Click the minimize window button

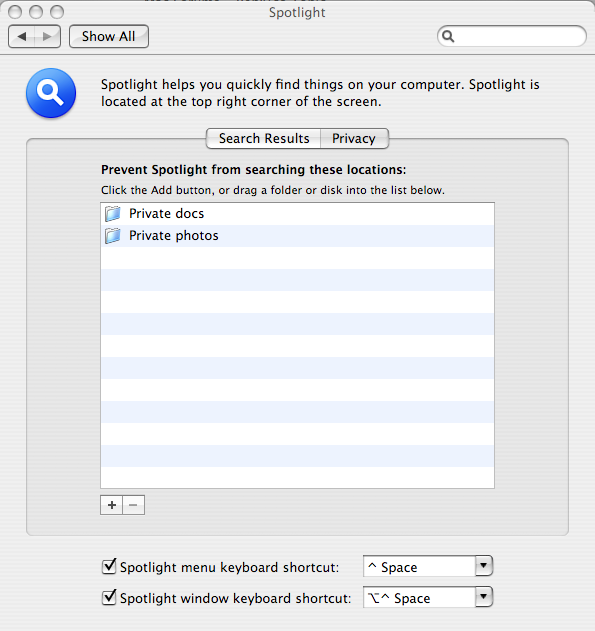[36, 12]
